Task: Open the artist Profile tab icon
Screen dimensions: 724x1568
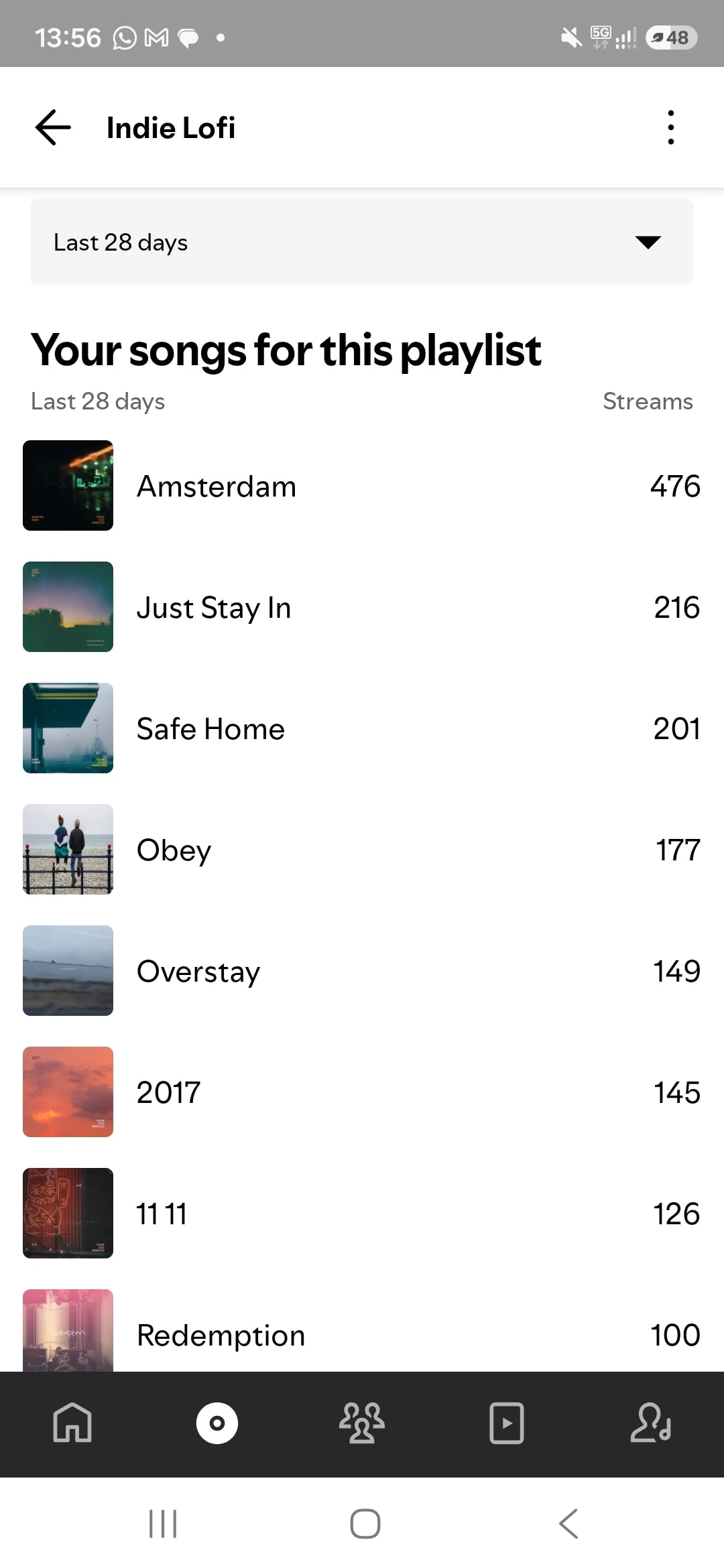Action: [651, 1423]
